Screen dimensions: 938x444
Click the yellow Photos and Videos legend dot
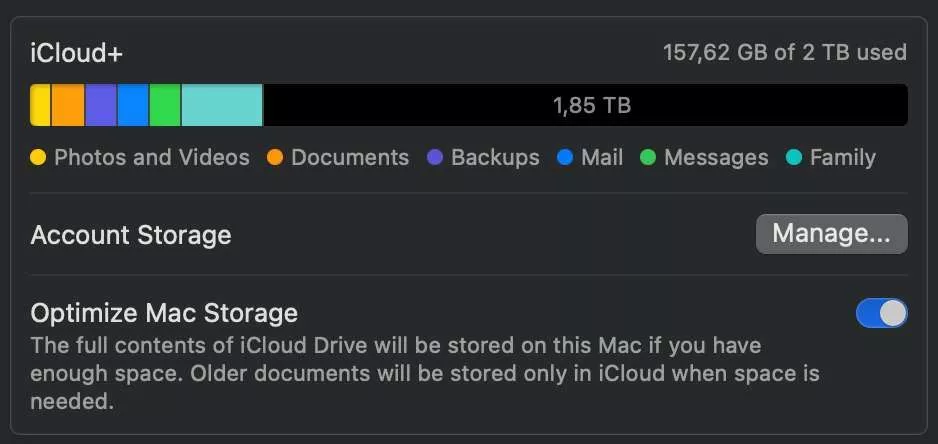(x=38, y=158)
